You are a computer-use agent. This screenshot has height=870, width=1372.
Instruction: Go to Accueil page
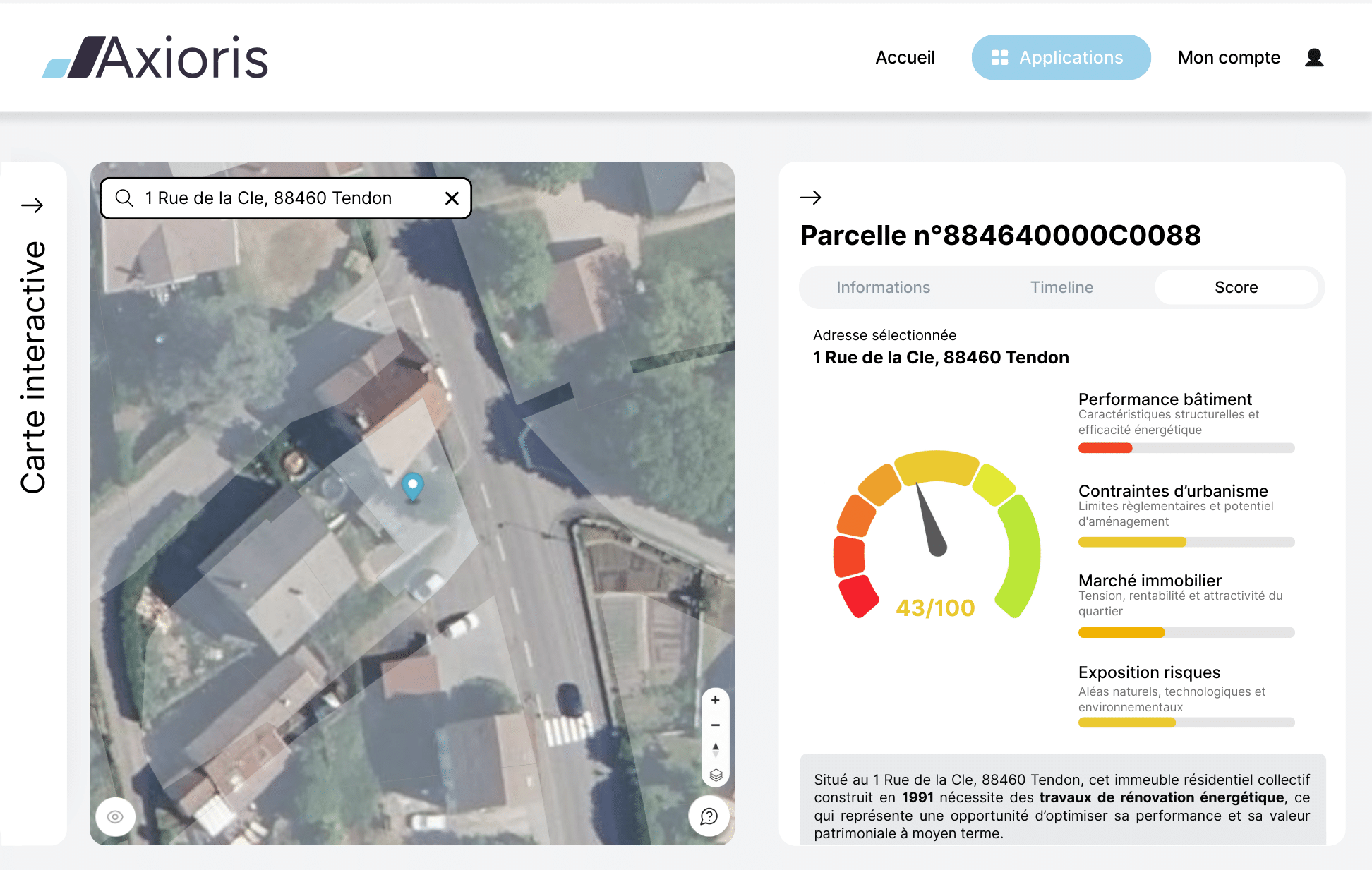905,57
